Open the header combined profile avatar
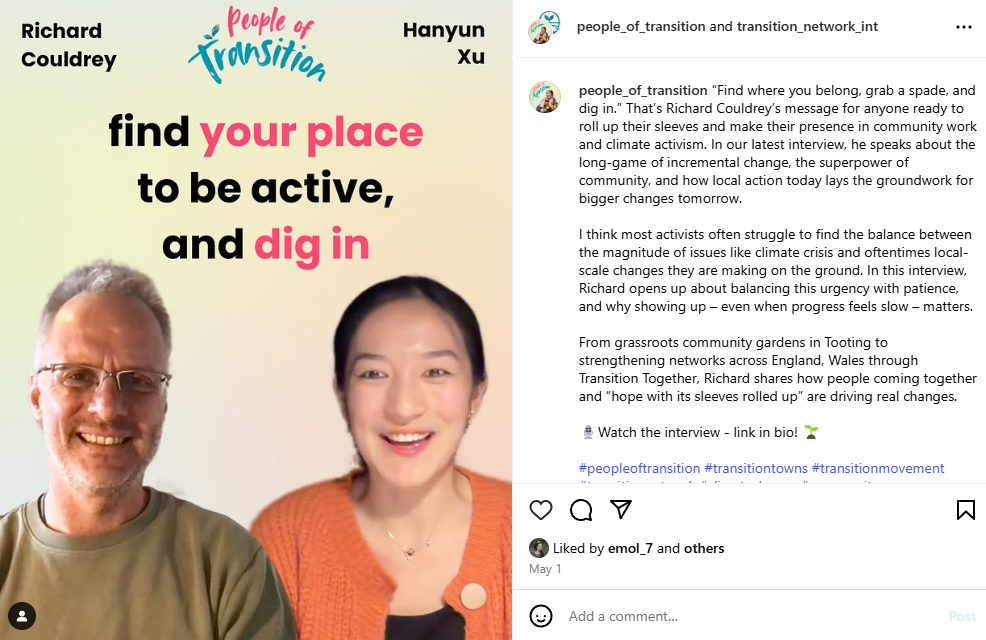Screen dimensions: 986x640 (544, 27)
